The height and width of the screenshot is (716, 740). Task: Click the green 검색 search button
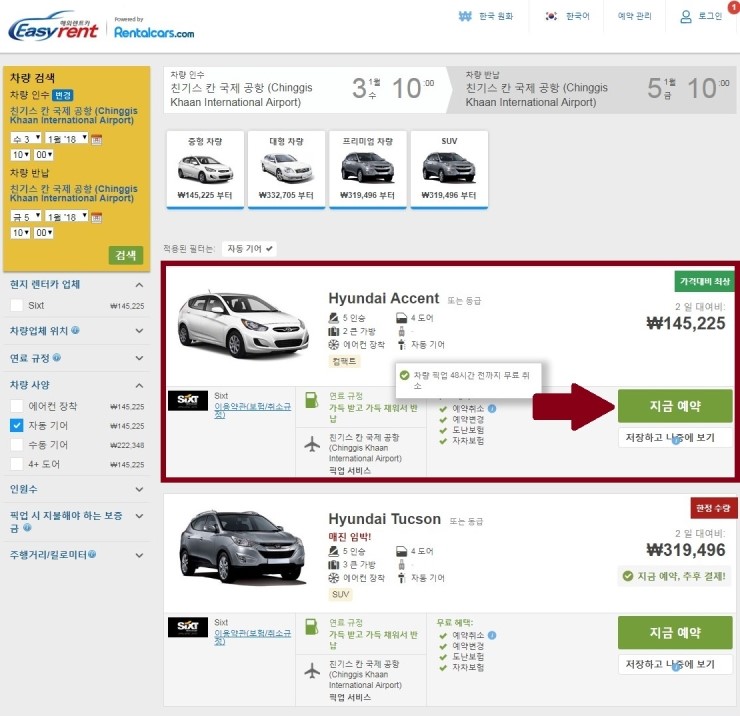coord(126,255)
